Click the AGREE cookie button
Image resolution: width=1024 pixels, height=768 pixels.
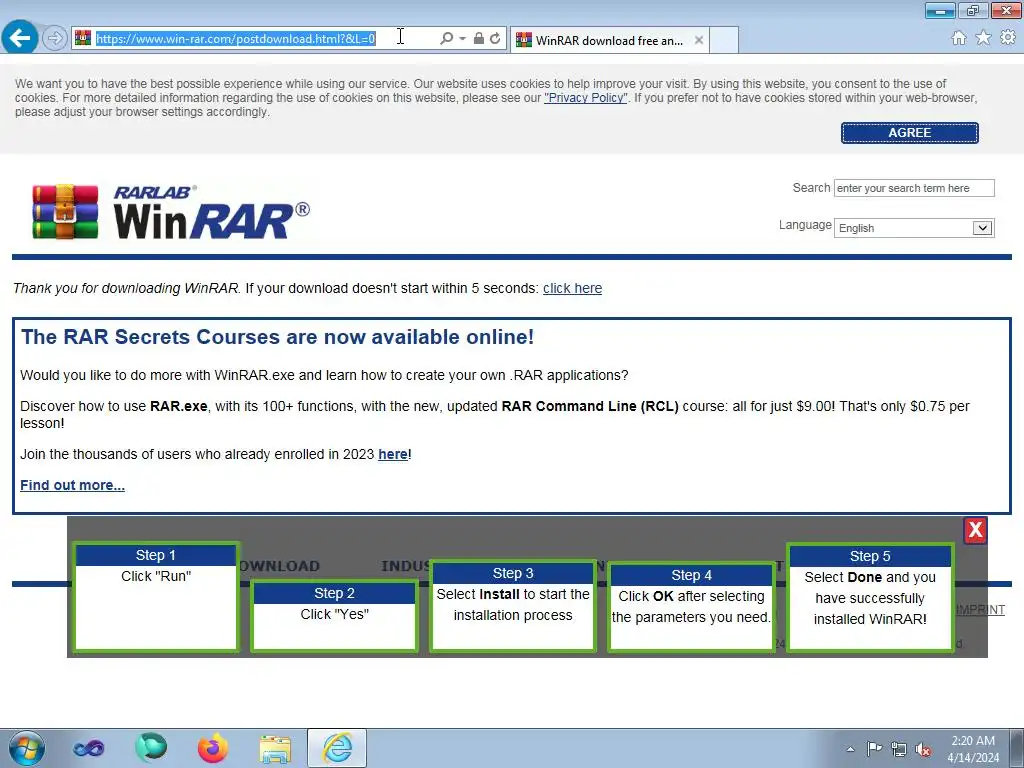pos(910,133)
